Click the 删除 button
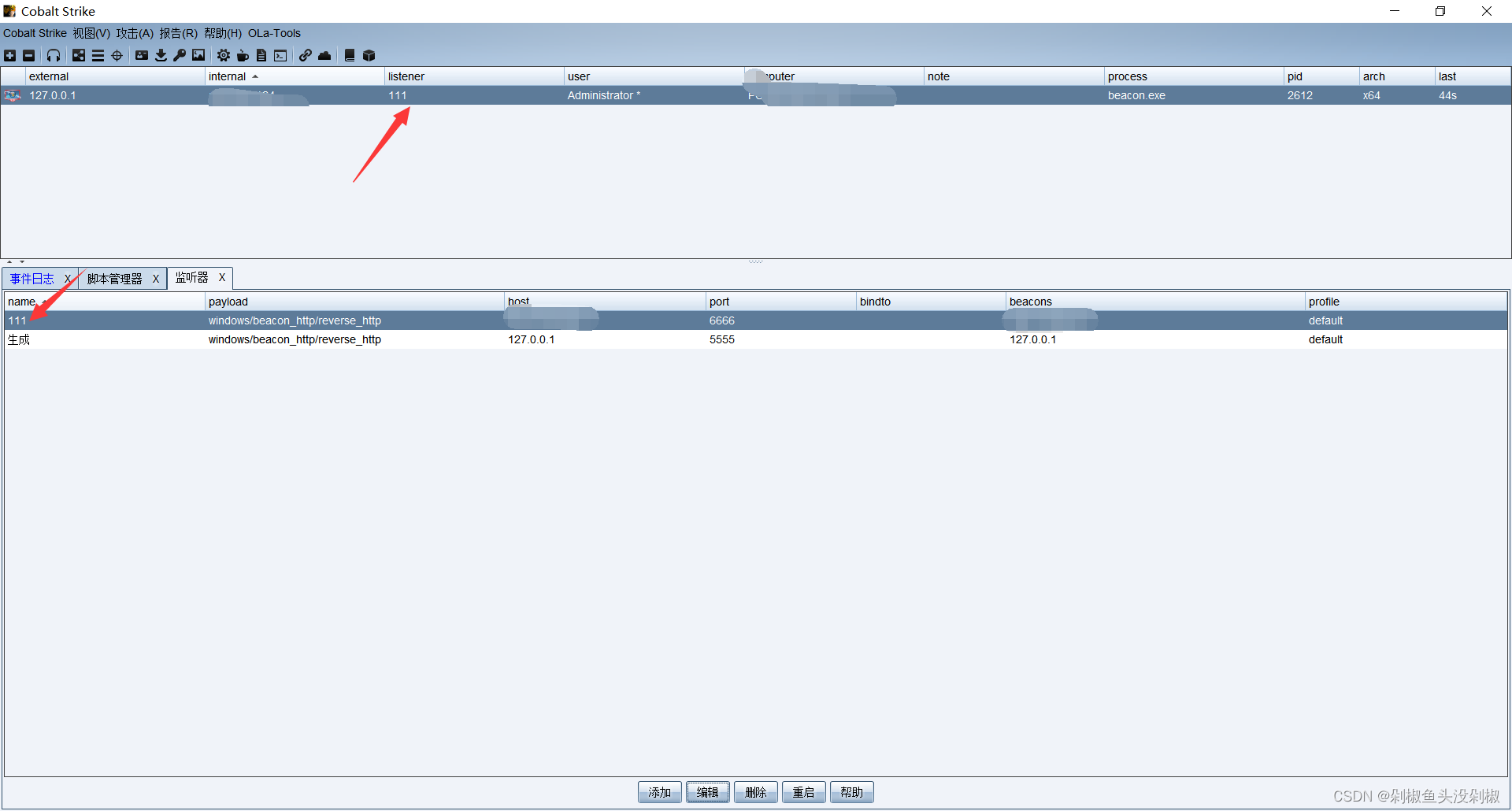The image size is (1512, 811). click(x=756, y=792)
